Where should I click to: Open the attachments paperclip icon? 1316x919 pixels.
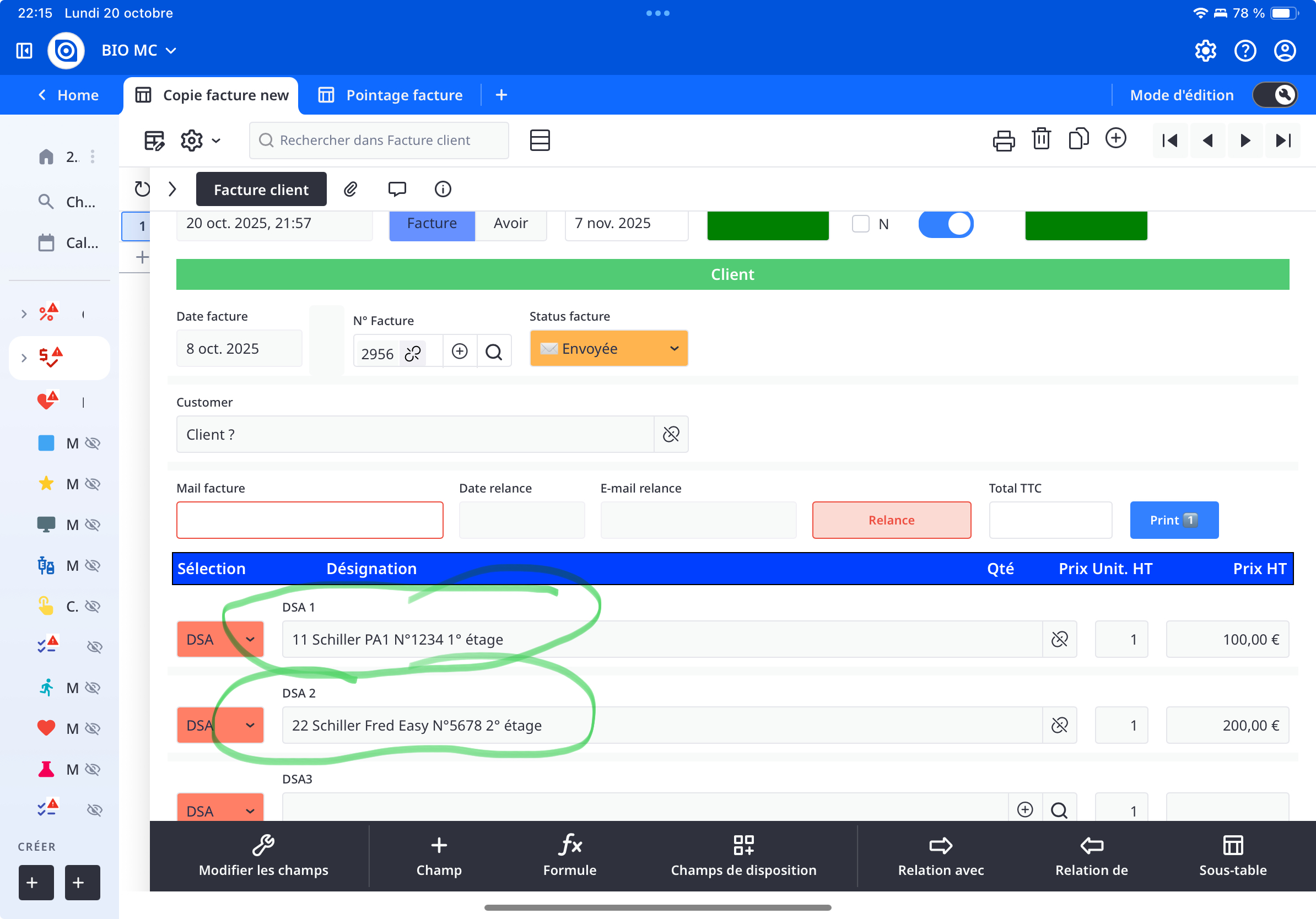[x=351, y=189]
